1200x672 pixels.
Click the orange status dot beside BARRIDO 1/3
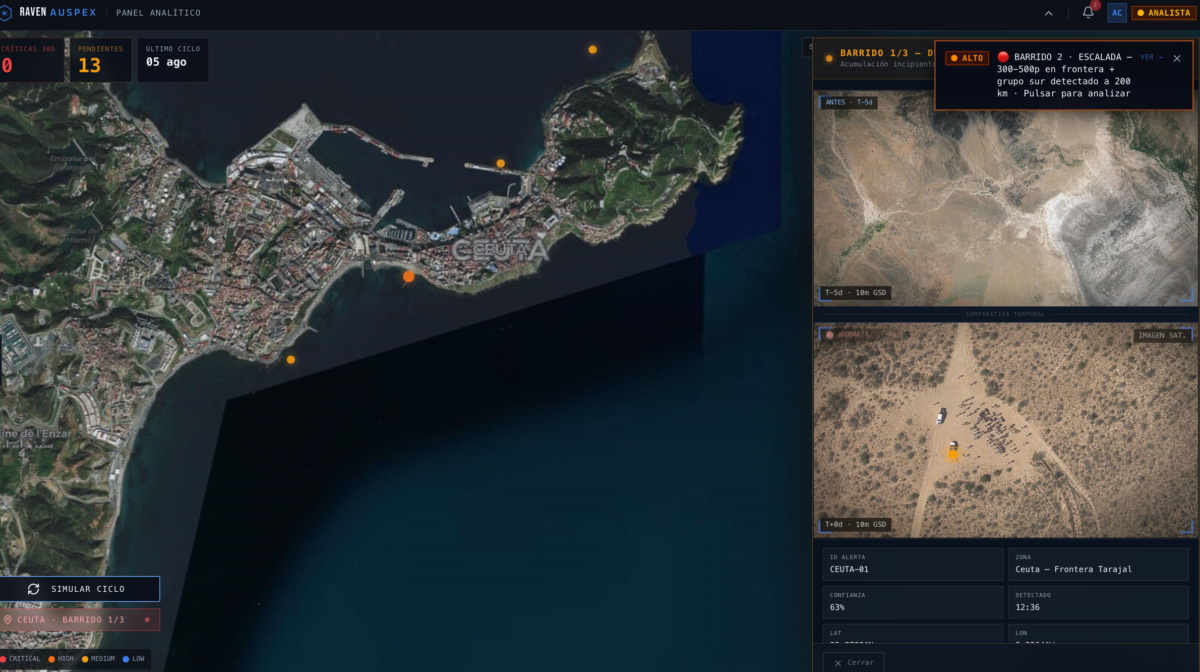point(829,58)
